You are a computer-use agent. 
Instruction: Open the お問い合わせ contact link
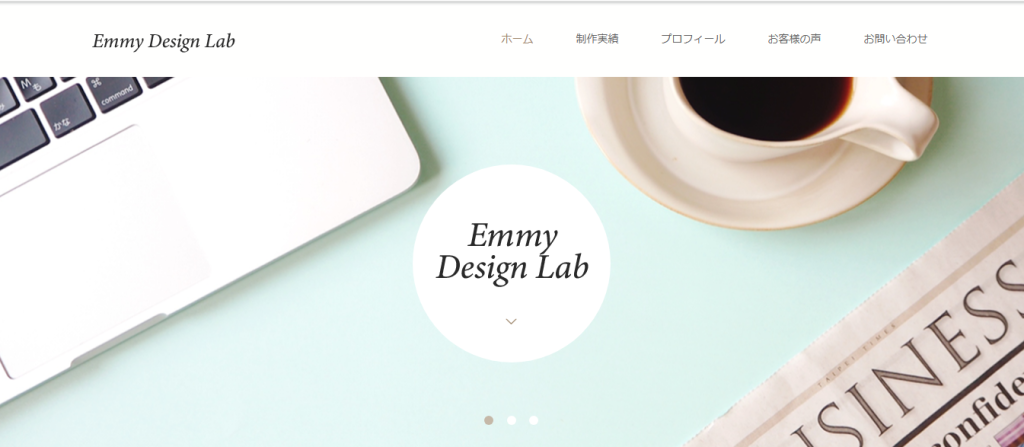[x=895, y=39]
